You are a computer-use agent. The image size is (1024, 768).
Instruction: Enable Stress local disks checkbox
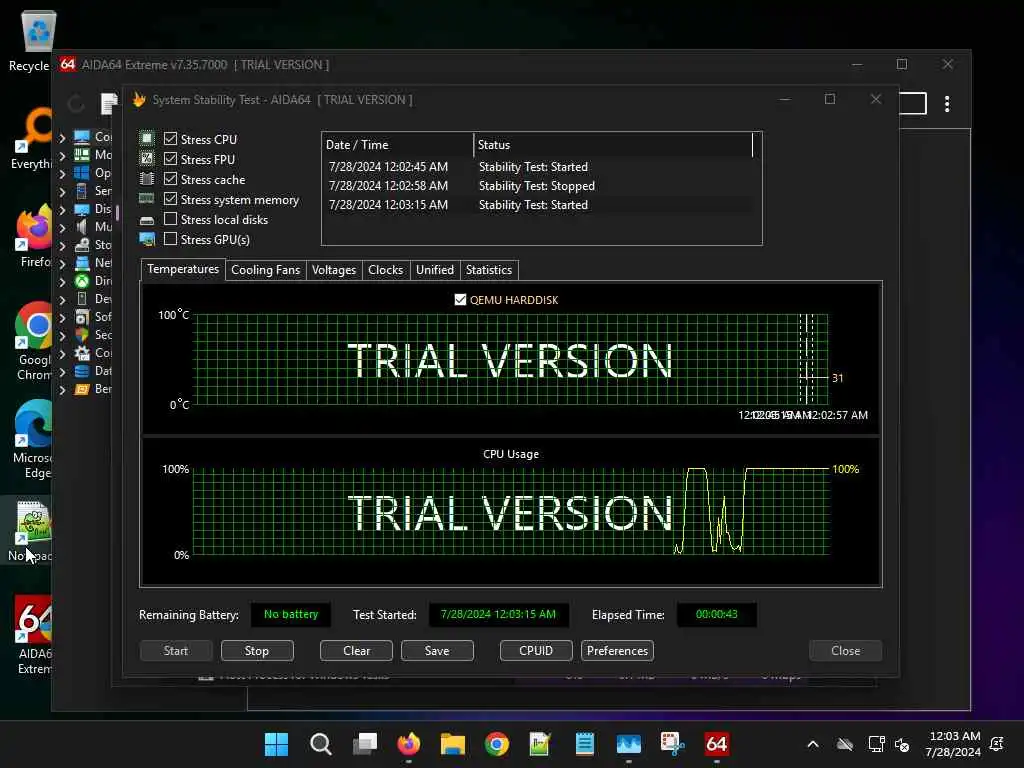[170, 219]
